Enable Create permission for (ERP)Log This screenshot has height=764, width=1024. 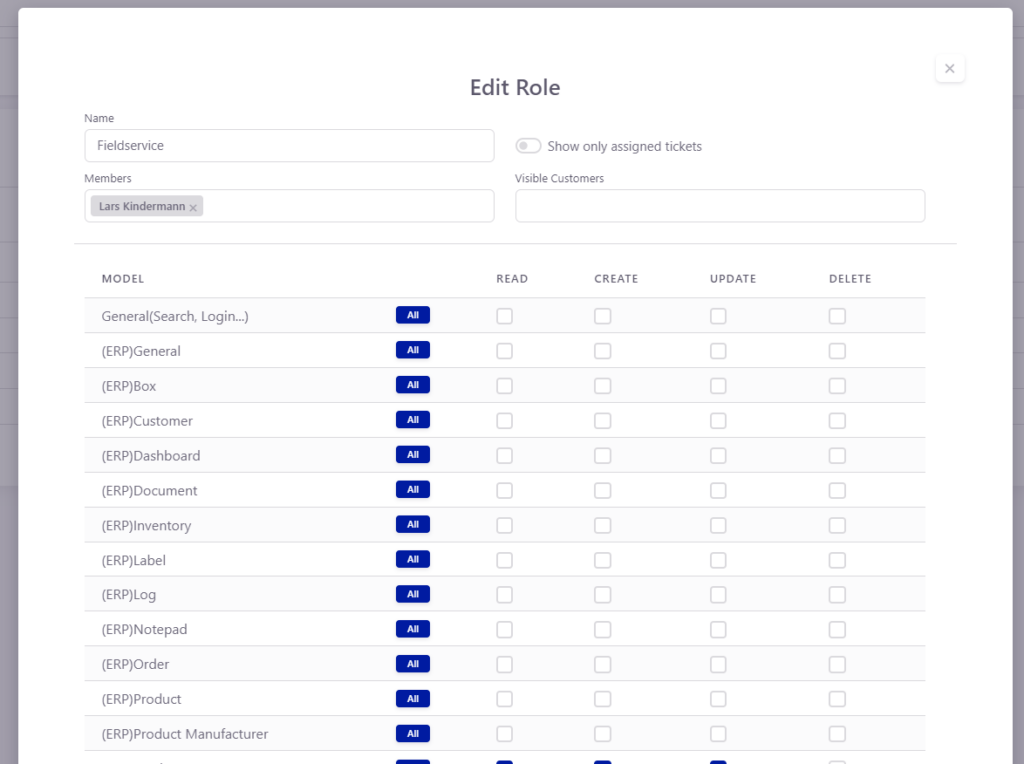pos(602,595)
